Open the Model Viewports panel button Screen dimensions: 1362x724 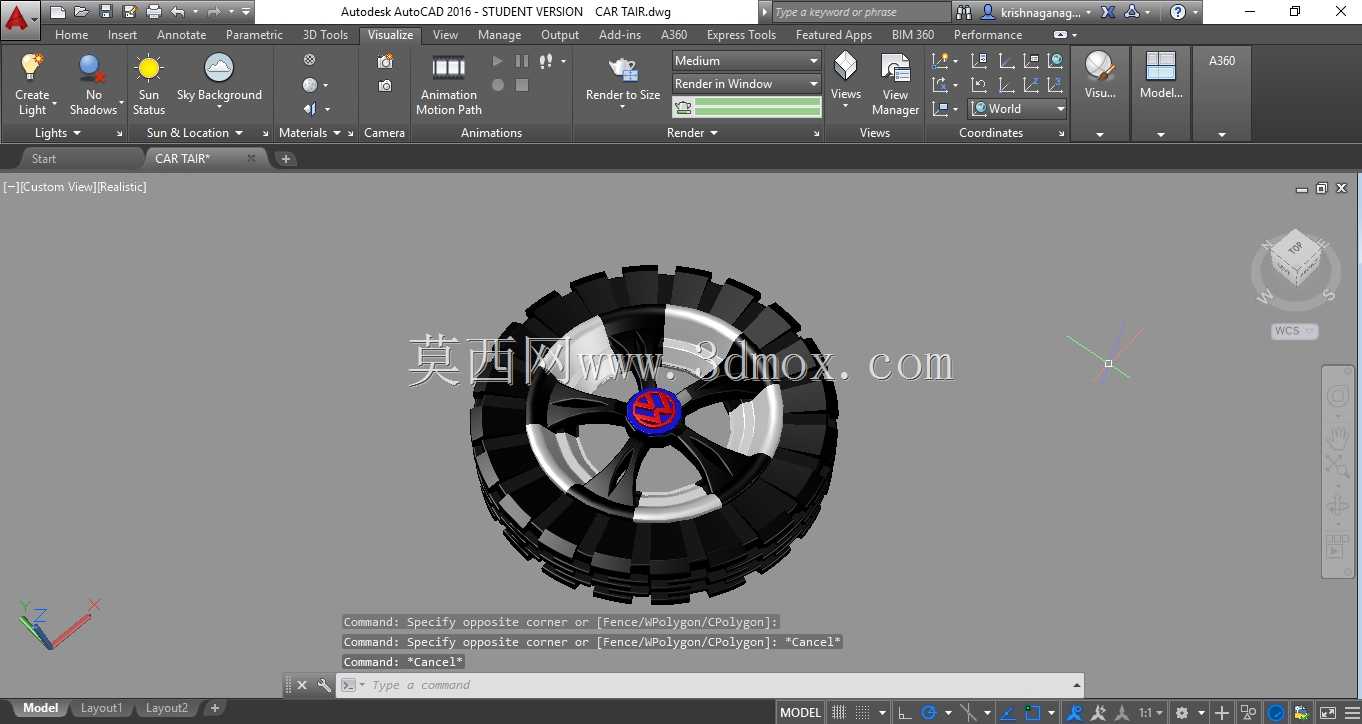pos(1161,78)
